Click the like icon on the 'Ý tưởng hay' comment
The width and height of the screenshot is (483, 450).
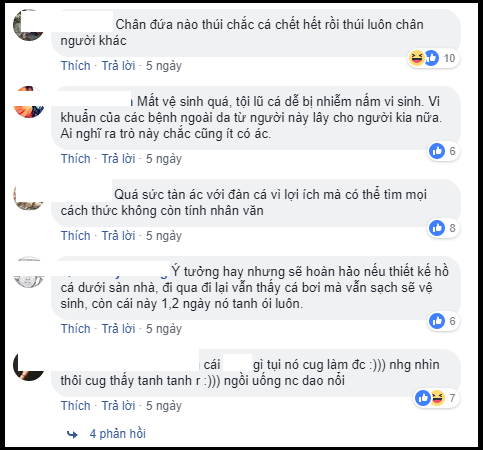coord(437,321)
